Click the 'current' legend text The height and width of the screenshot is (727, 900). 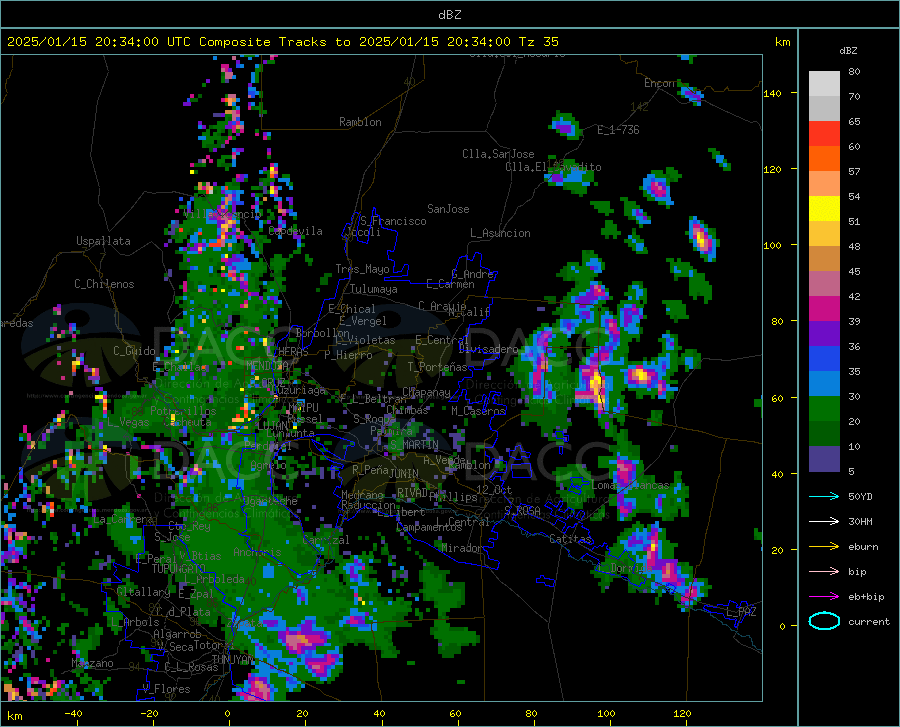pos(869,621)
